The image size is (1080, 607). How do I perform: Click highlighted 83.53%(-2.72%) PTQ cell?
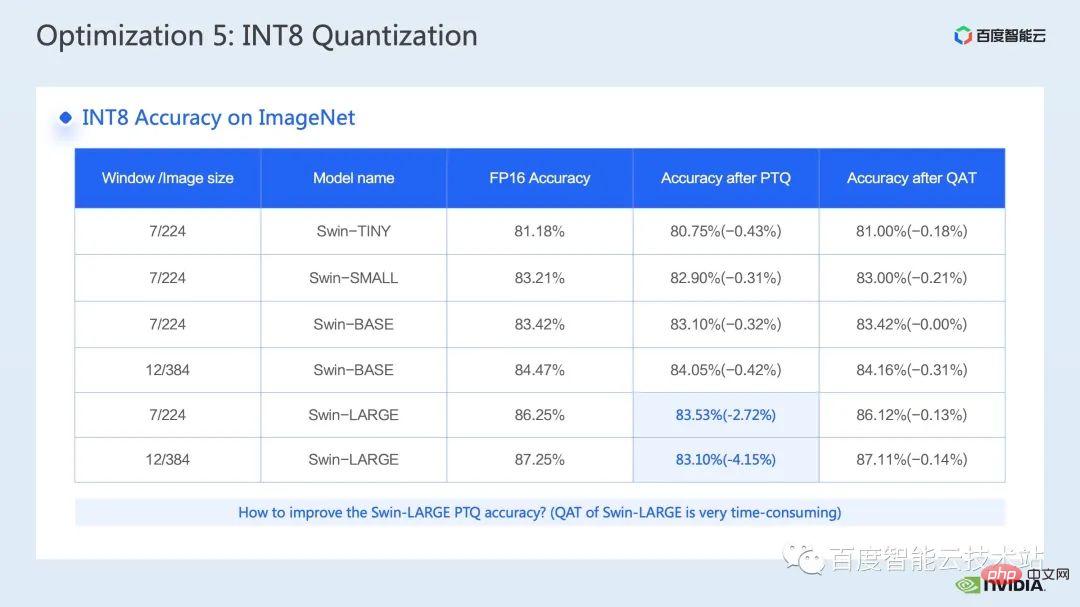click(725, 415)
